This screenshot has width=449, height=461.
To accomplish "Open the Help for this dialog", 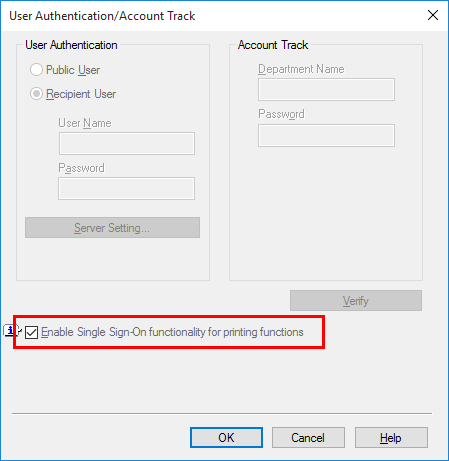I will pyautogui.click(x=391, y=438).
